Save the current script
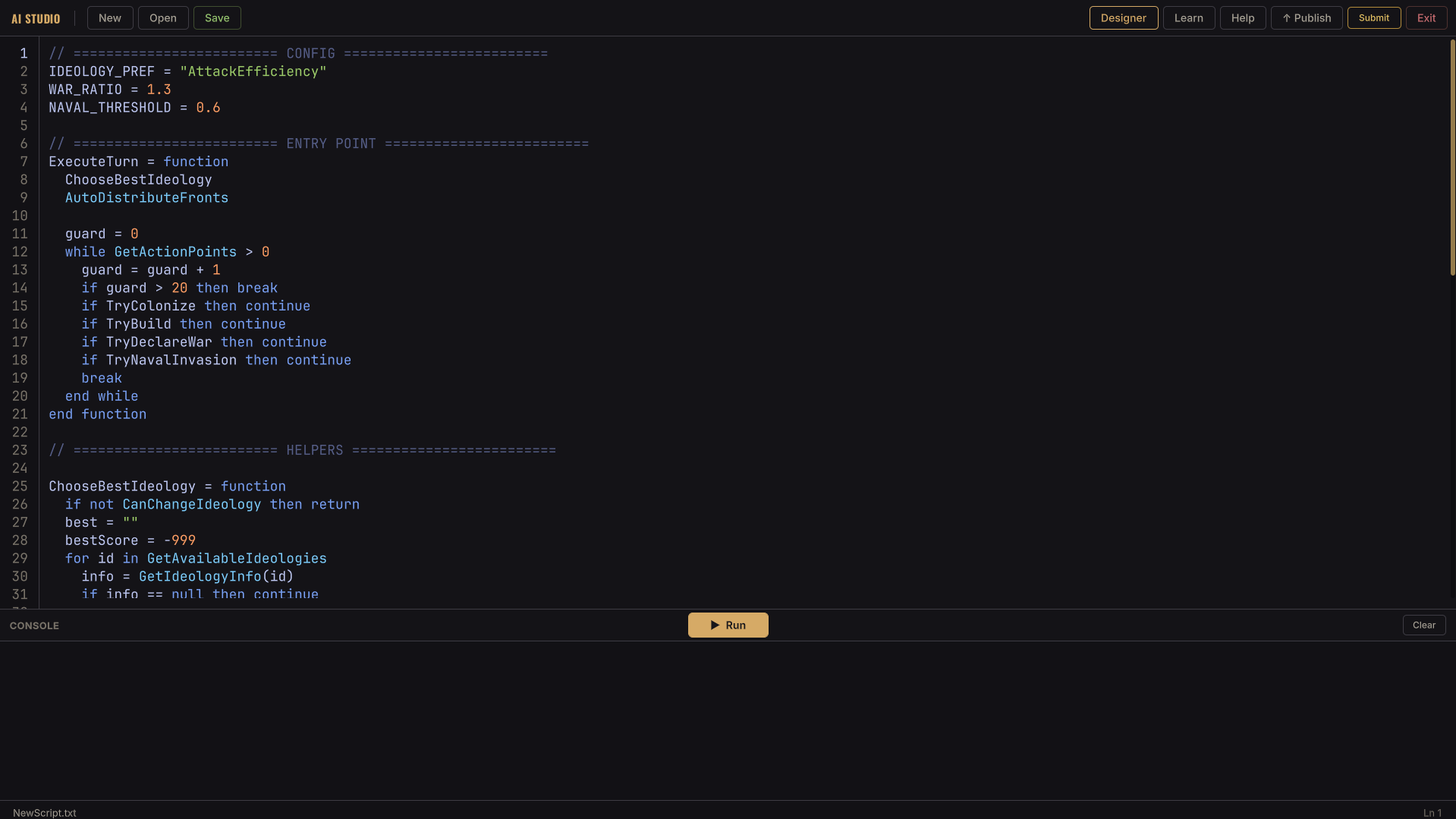The image size is (1456, 819). tap(217, 18)
